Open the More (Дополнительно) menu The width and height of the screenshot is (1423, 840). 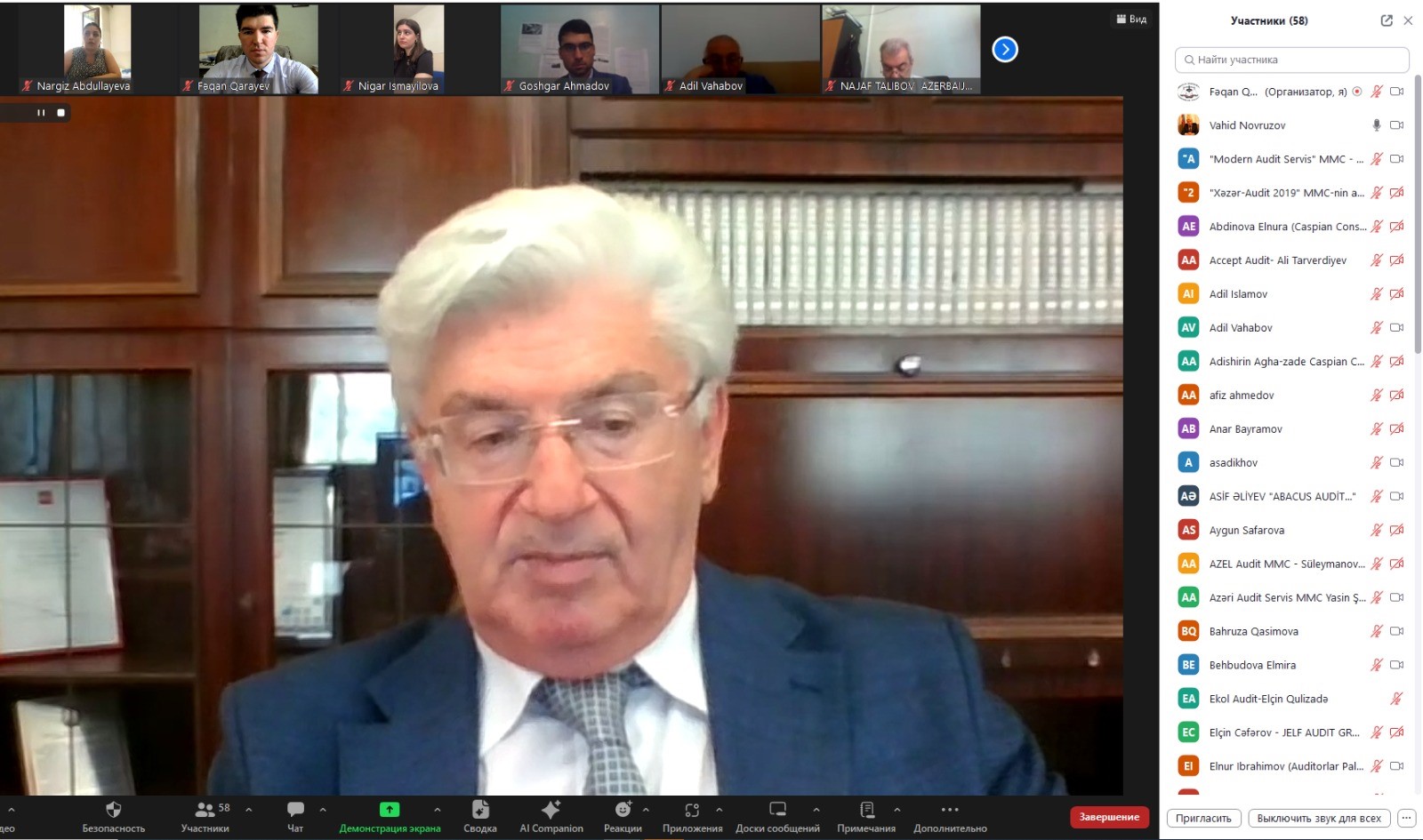pos(950,810)
